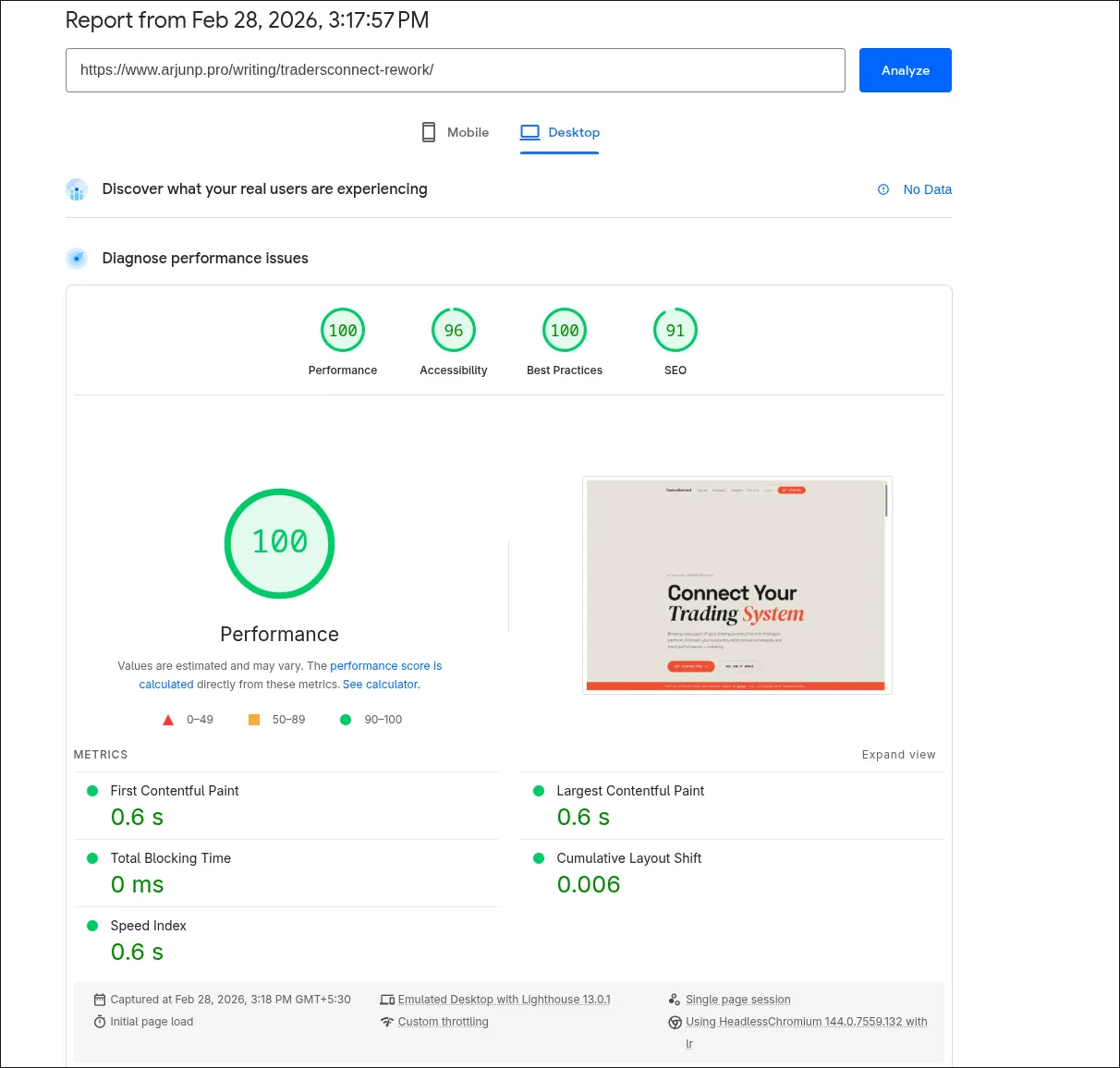Open the Accessibility score gauge 96
Image resolution: width=1120 pixels, height=1068 pixels.
(x=454, y=331)
